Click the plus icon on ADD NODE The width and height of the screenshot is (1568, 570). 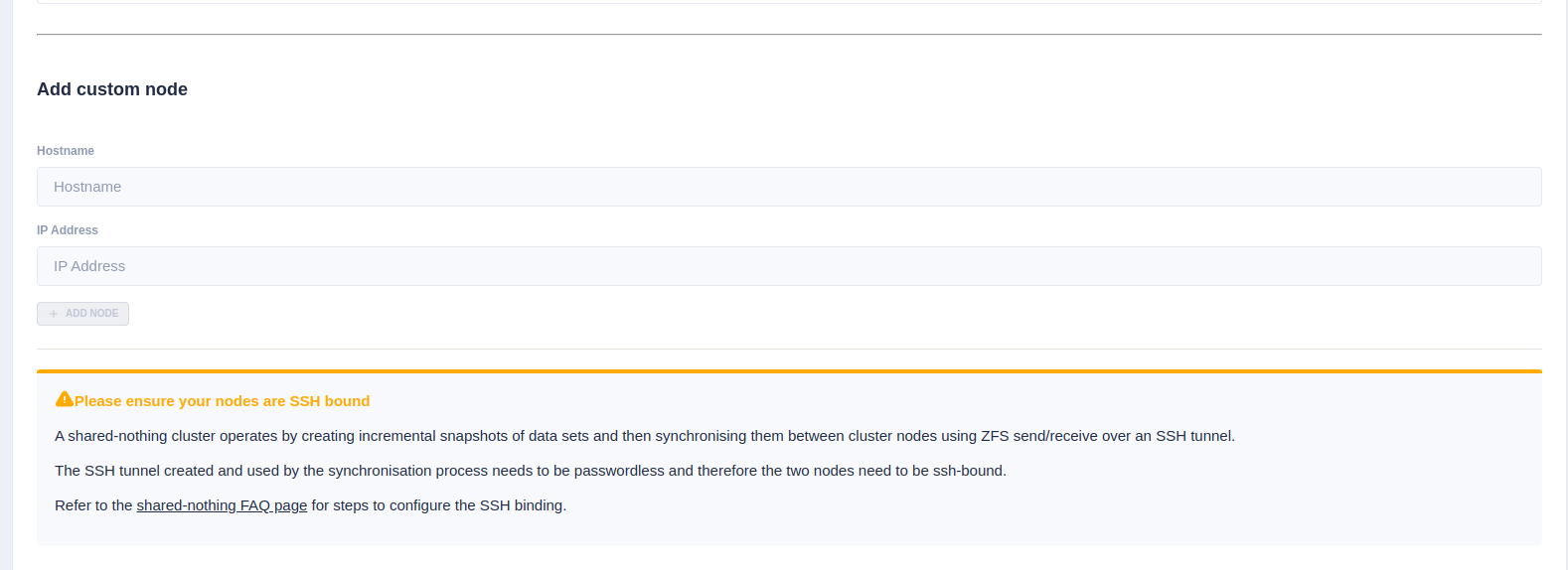54,314
